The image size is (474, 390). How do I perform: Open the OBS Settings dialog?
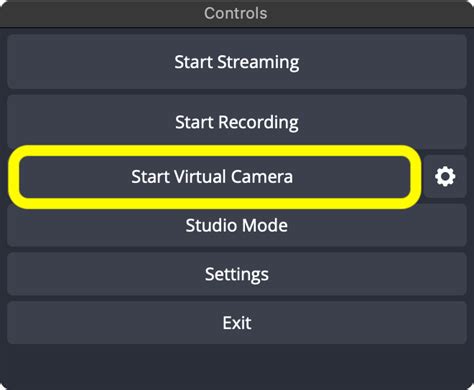click(237, 274)
